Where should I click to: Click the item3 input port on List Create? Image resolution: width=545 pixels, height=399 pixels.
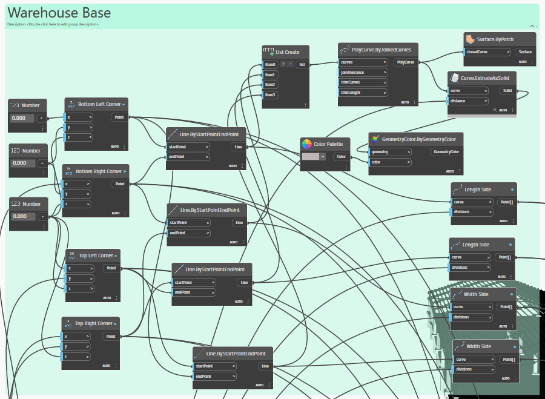click(270, 95)
